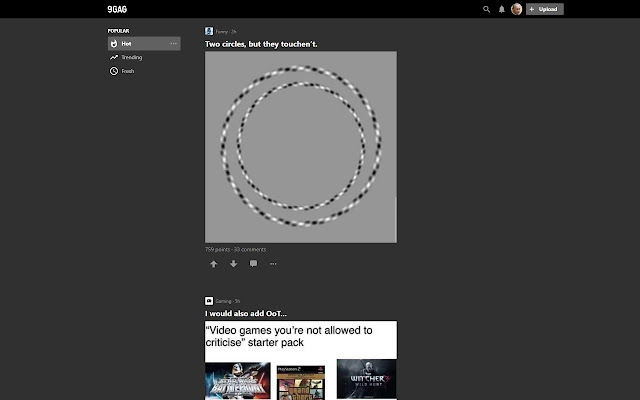The image size is (640, 400).
Task: Open the user profile avatar
Action: tap(516, 9)
